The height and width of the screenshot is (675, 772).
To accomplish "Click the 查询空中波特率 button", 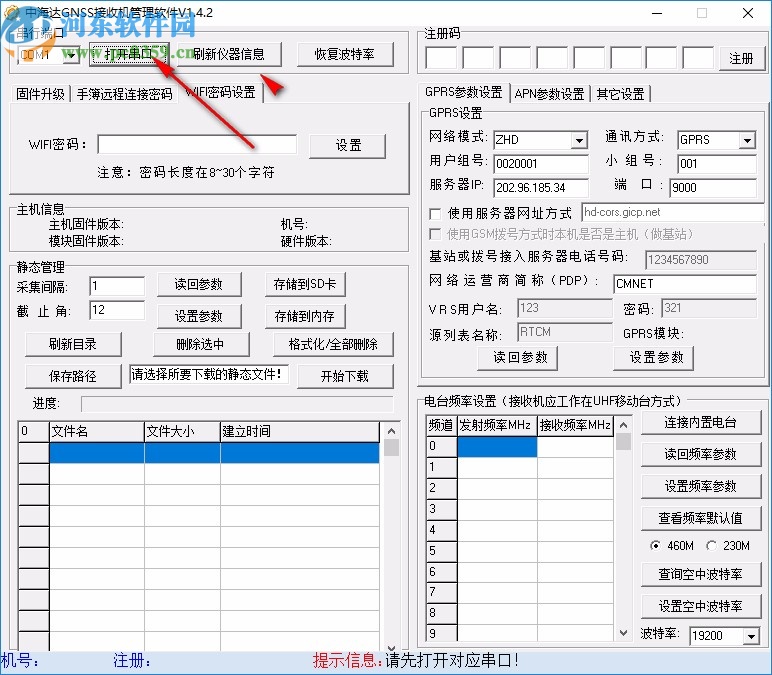I will coord(701,575).
